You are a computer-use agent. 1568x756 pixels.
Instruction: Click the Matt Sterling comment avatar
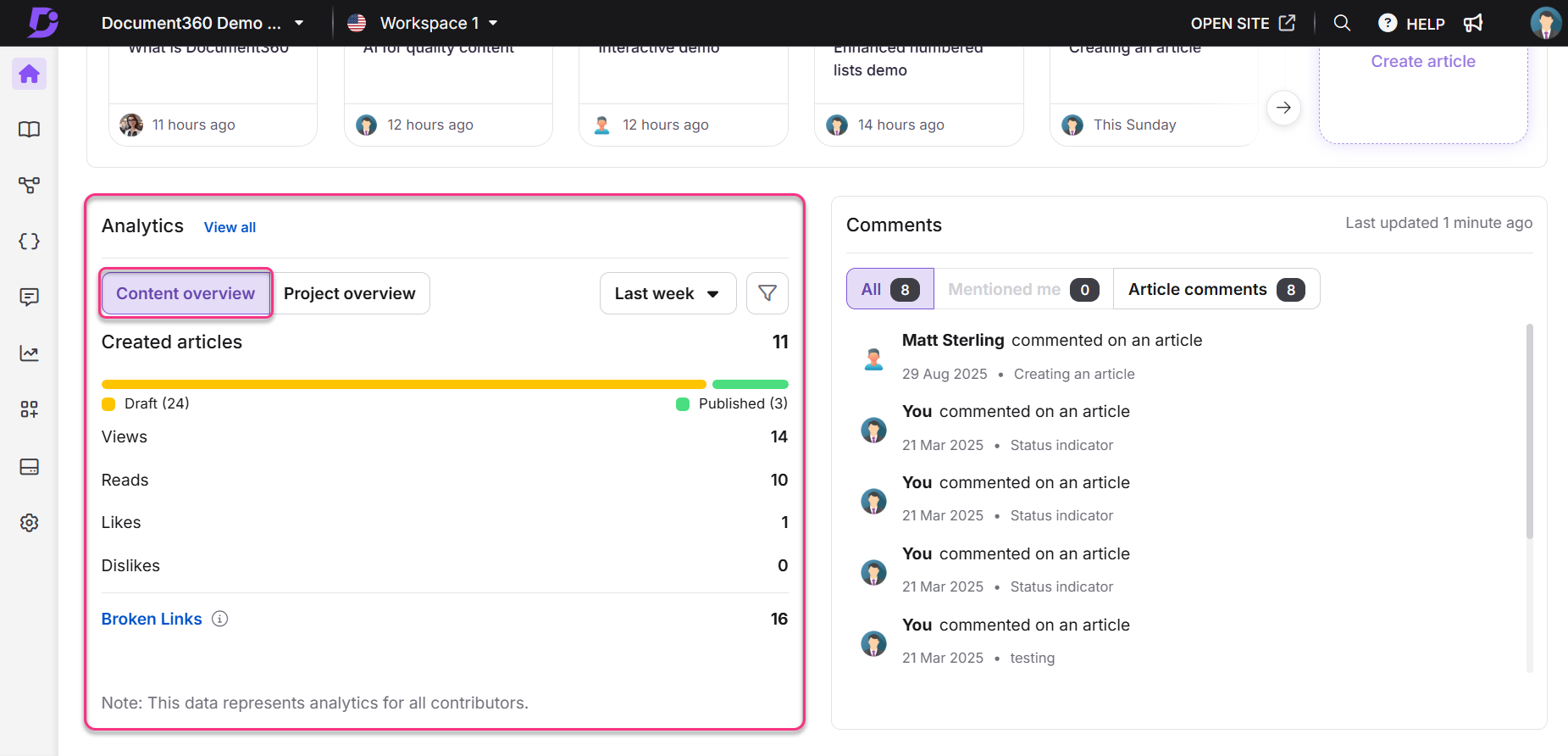pyautogui.click(x=873, y=359)
